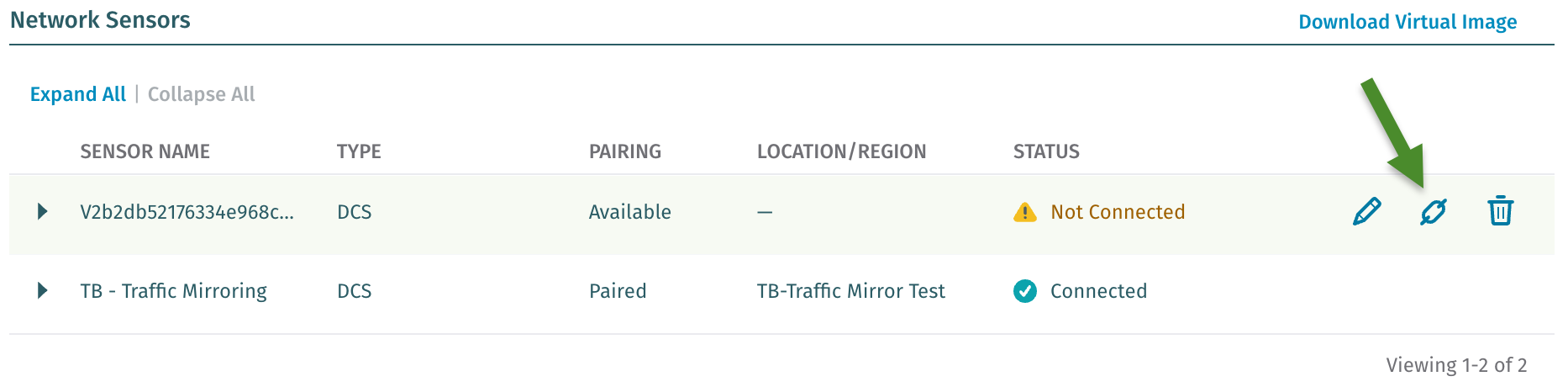
Task: Click the PAIRING column header
Action: [625, 151]
